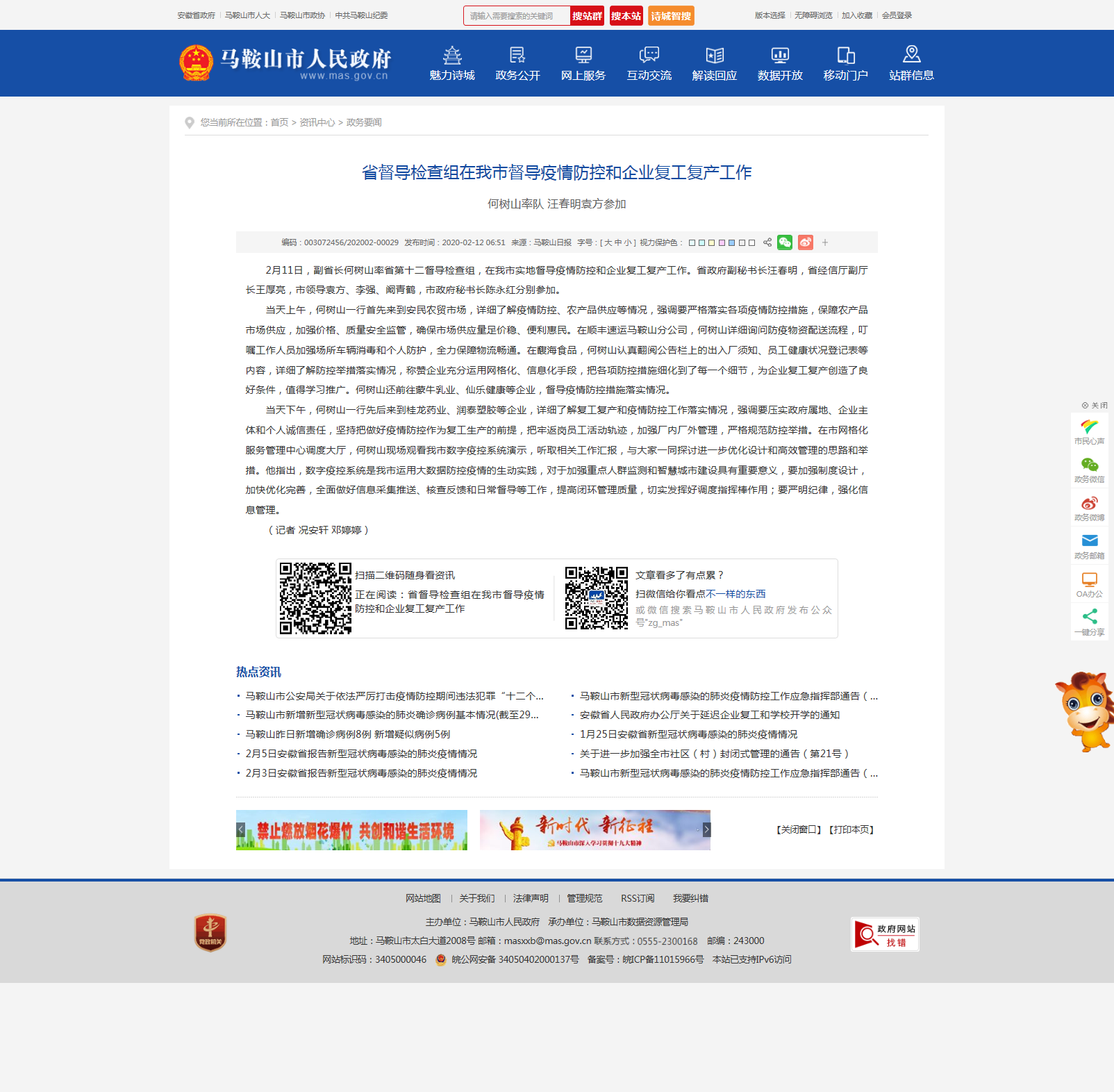The width and height of the screenshot is (1114, 1092).
Task: Click the 搜本站 search button
Action: click(626, 16)
